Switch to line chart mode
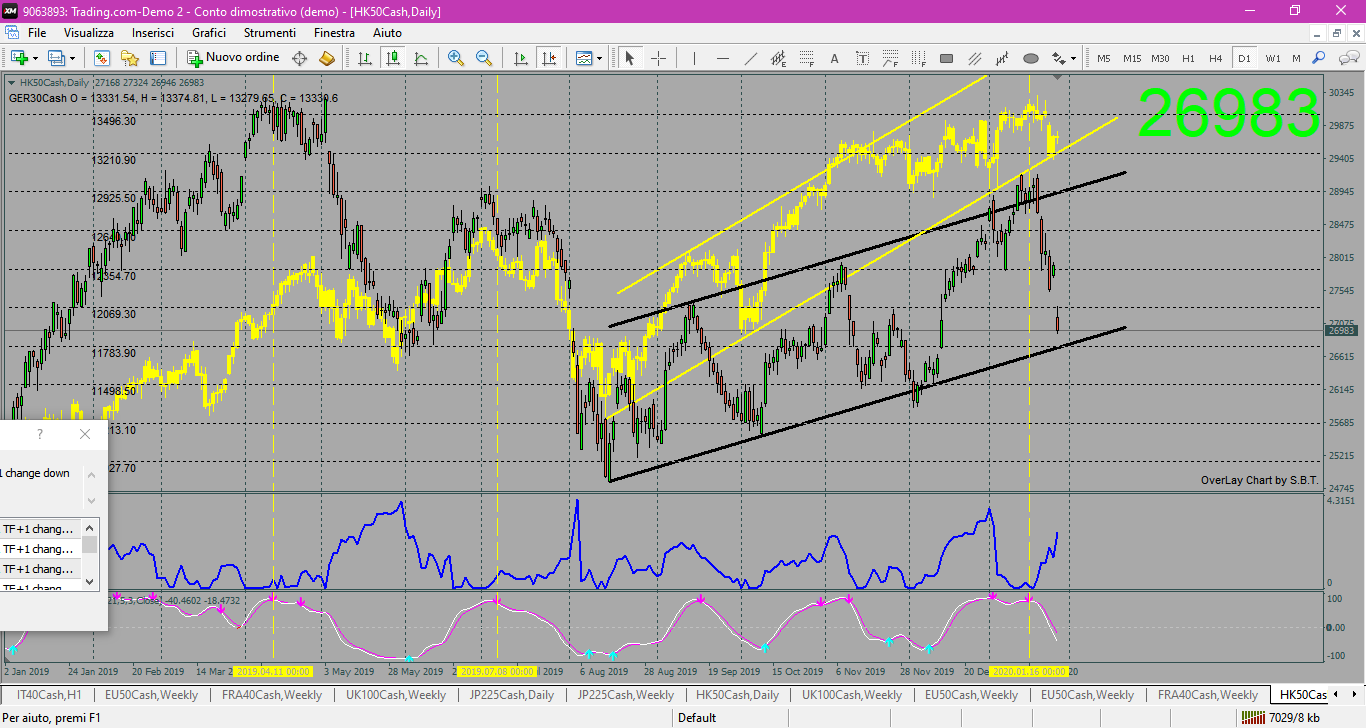1366x728 pixels. [x=421, y=58]
